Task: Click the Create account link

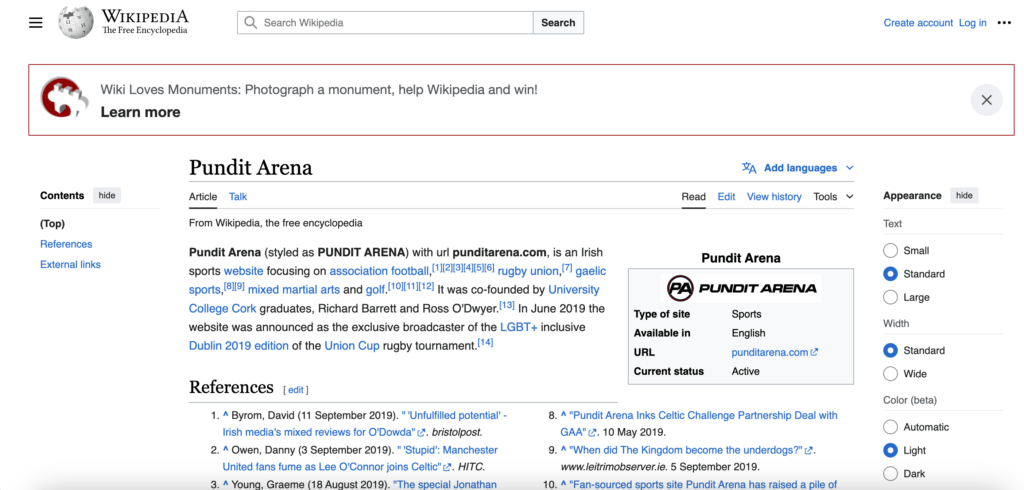Action: point(918,23)
